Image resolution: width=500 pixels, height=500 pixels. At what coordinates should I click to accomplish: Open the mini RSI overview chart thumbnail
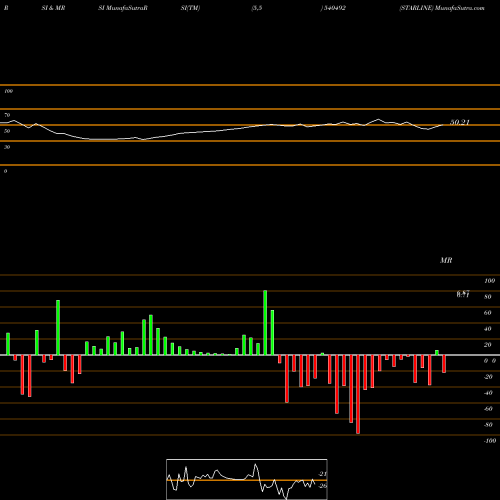[247, 479]
